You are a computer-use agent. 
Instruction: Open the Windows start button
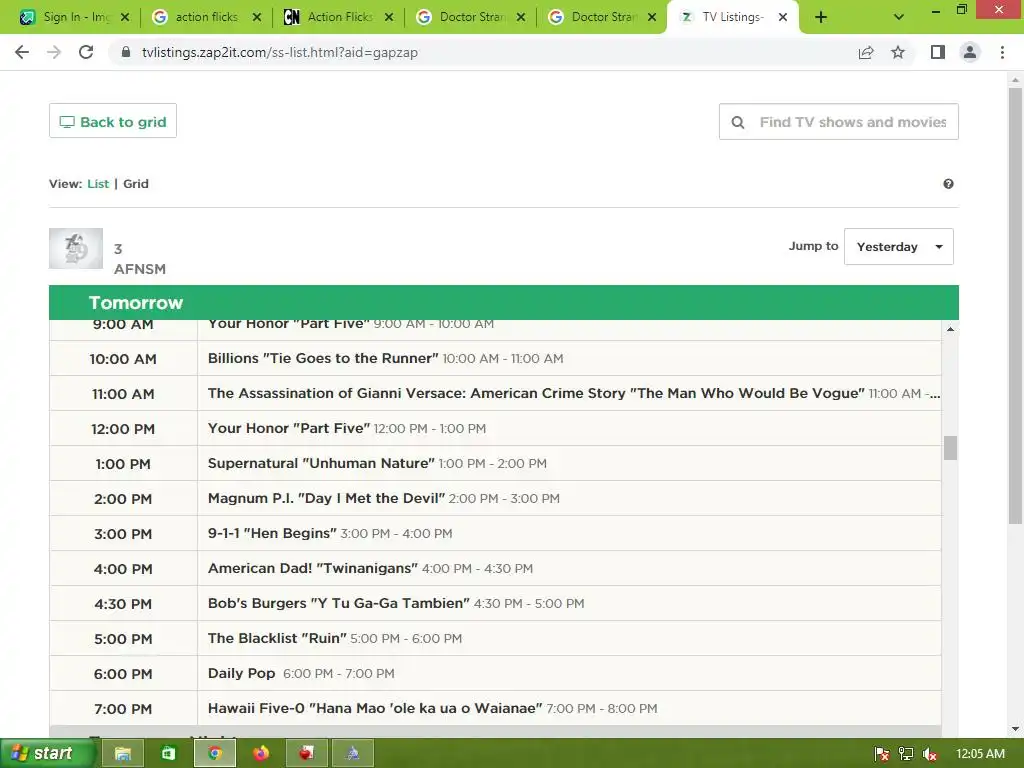pyautogui.click(x=46, y=754)
